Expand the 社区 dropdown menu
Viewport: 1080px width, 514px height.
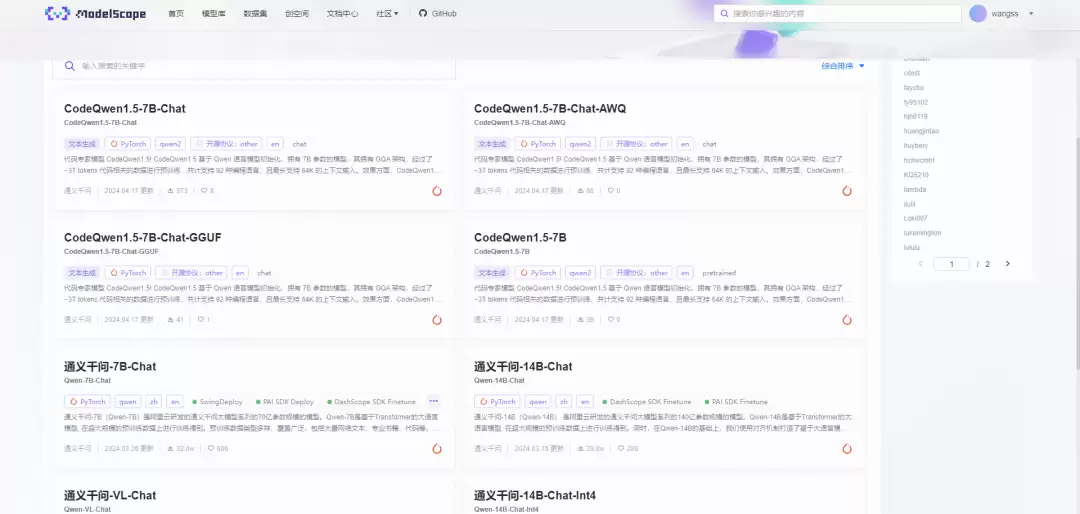[x=387, y=13]
